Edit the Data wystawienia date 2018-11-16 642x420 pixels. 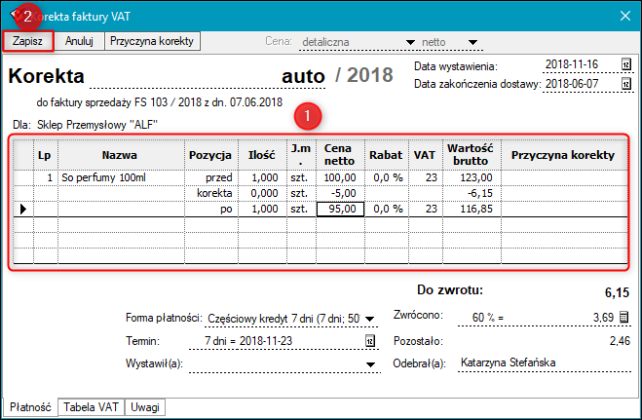point(572,64)
